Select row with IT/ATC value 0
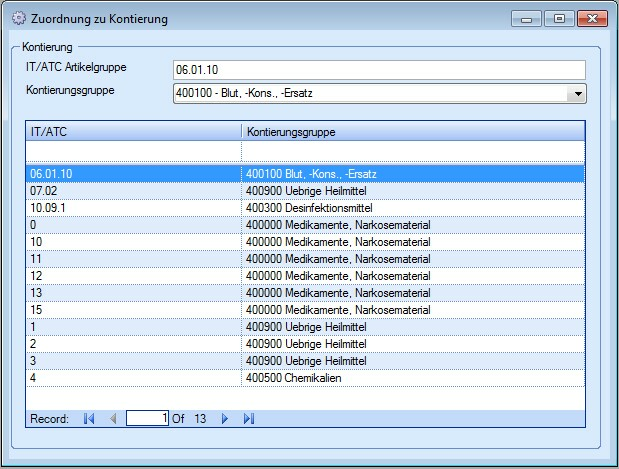This screenshot has width=619, height=469. pos(300,225)
